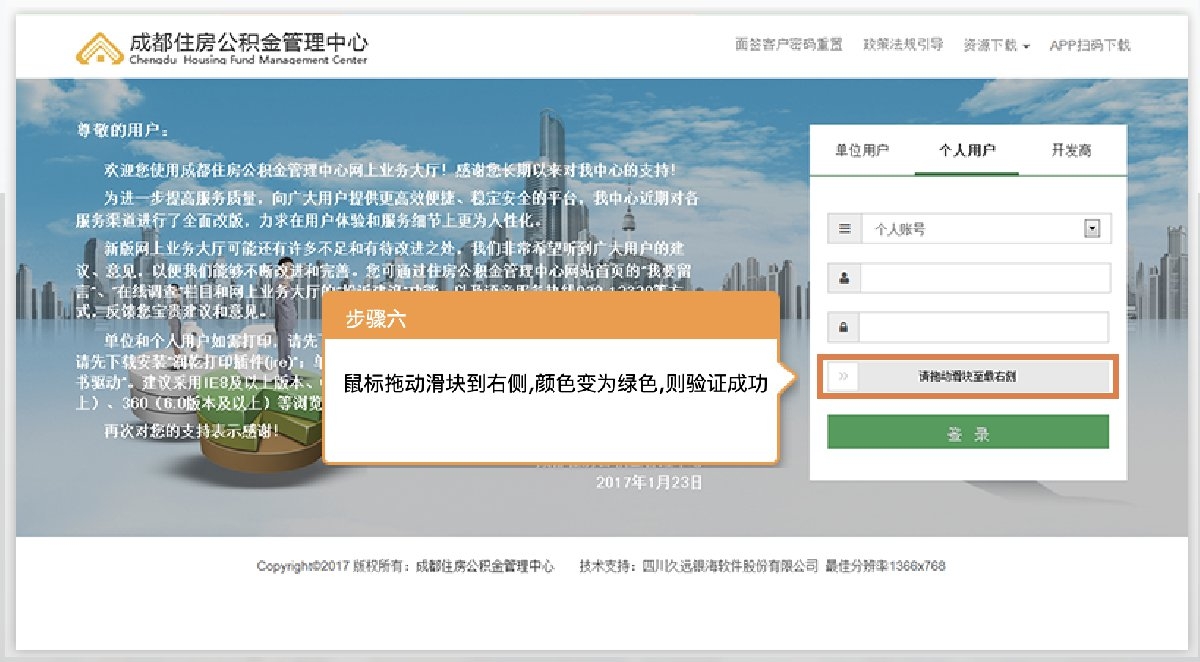Click the green 登录 login button
1200x662 pixels.
[967, 431]
